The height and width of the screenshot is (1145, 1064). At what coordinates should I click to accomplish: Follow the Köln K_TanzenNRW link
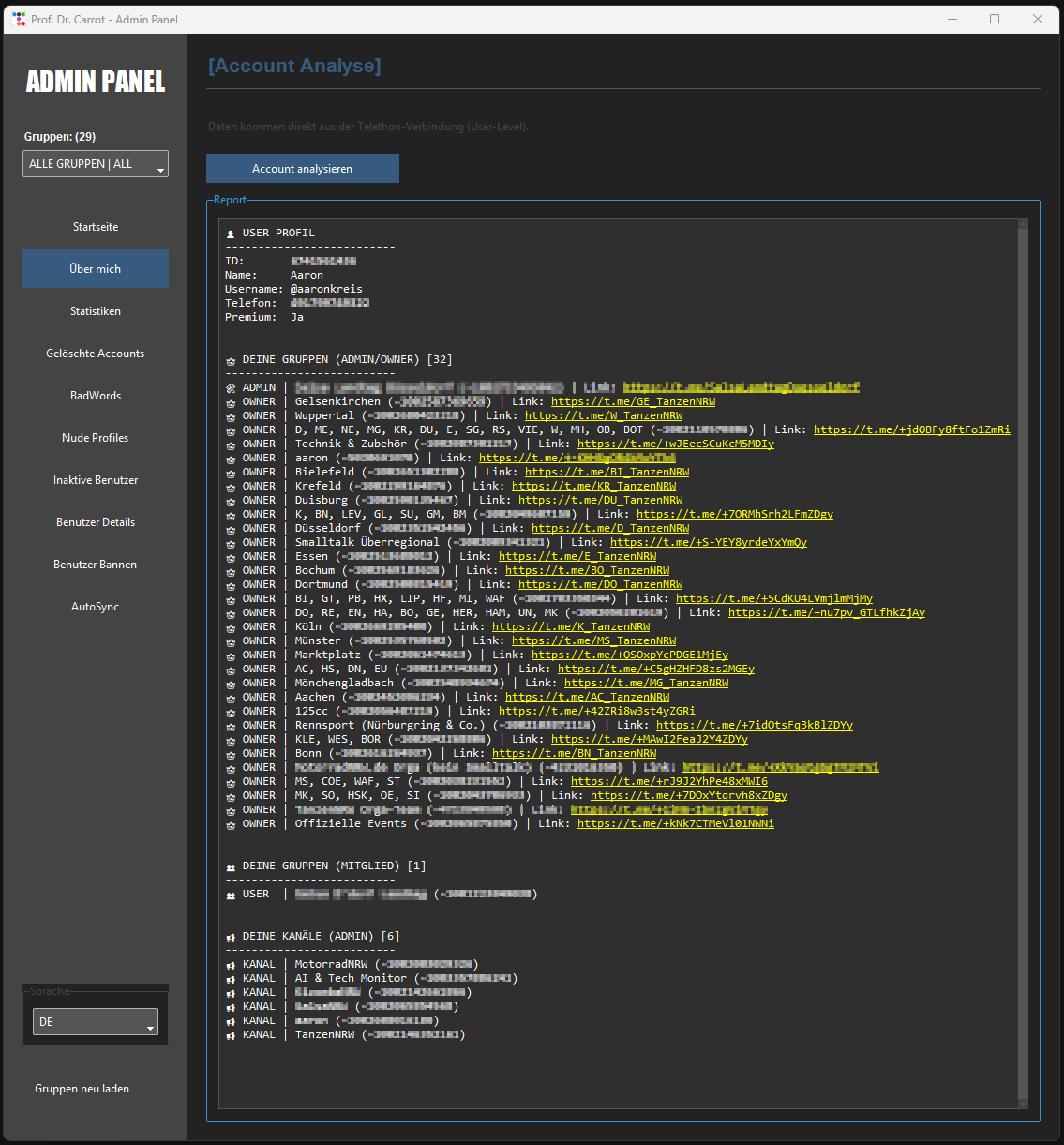(x=570, y=626)
